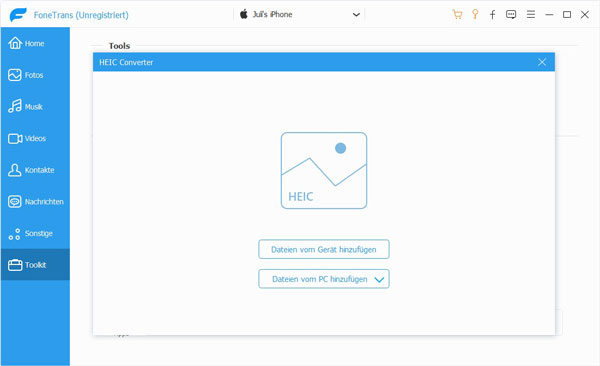Image resolution: width=600 pixels, height=366 pixels.
Task: Expand the Dateien vom PC hinzufügen arrow
Action: 379,279
